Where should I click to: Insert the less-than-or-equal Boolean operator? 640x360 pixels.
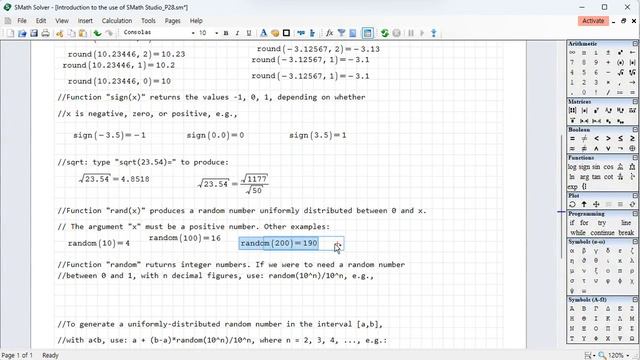[620, 139]
